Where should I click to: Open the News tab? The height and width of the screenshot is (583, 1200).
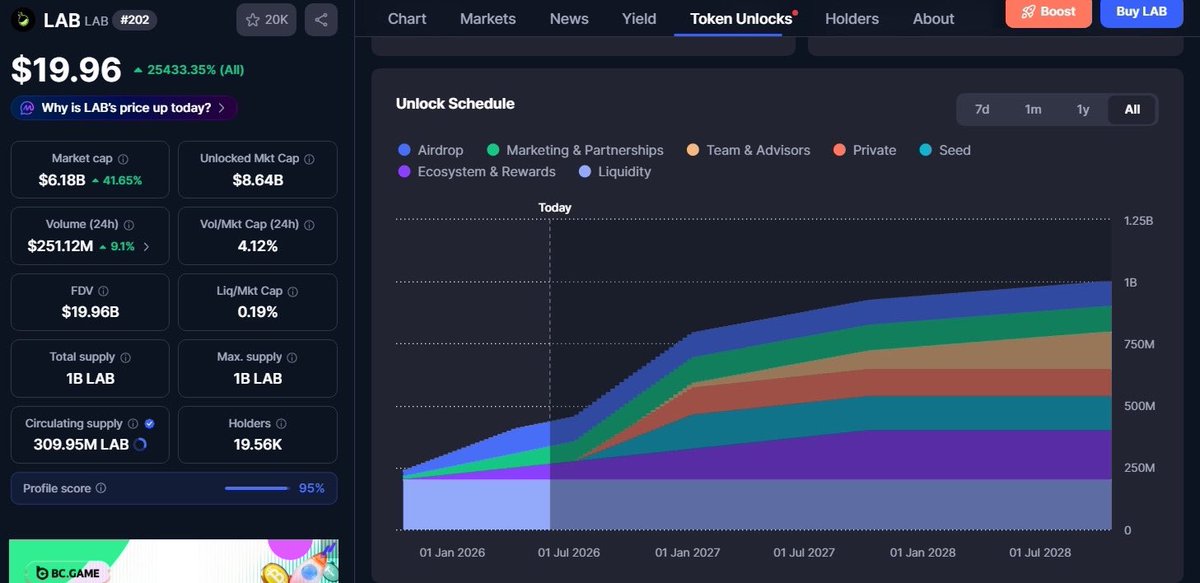569,18
